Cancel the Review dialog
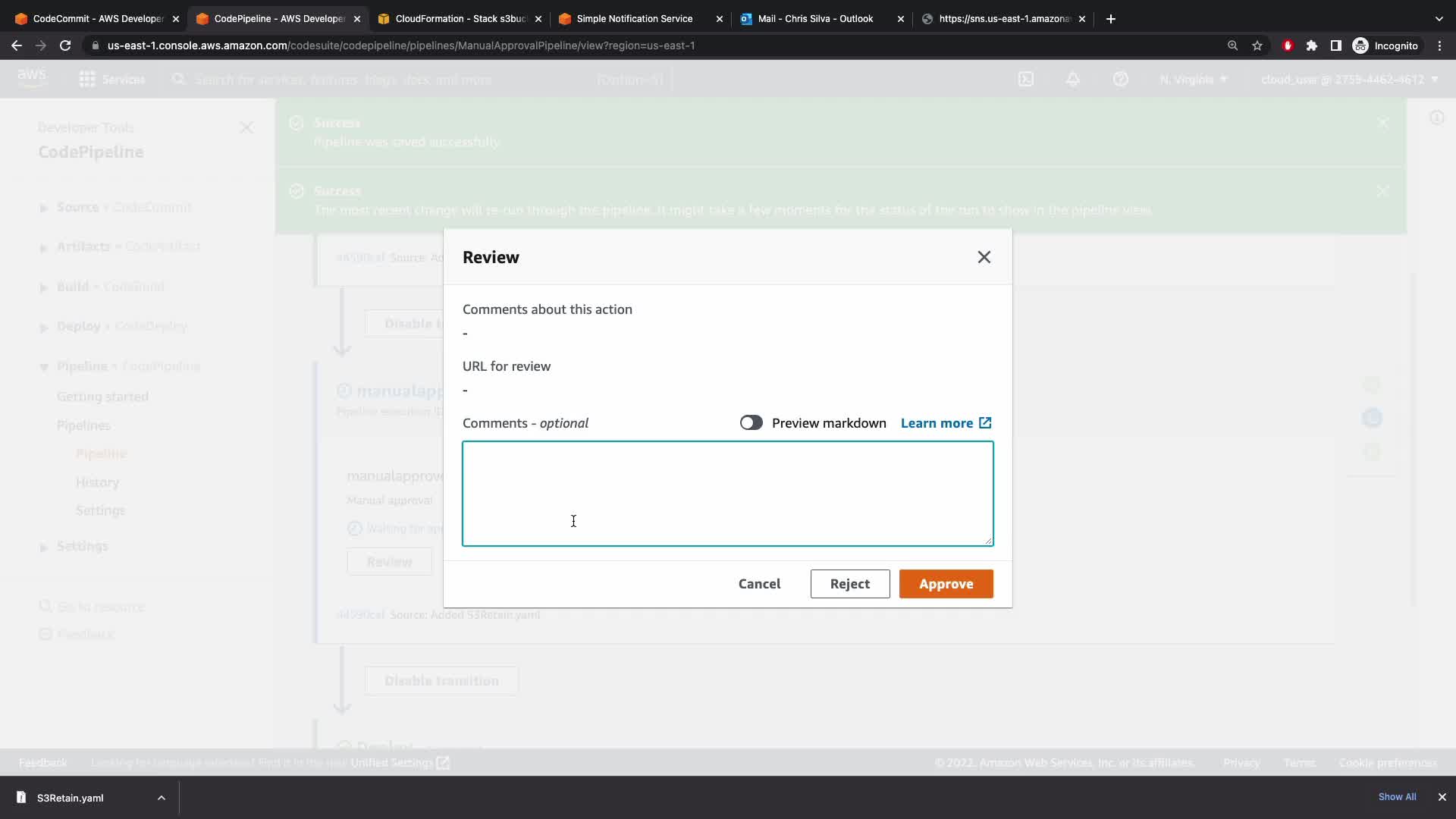The width and height of the screenshot is (1456, 819). click(x=759, y=584)
